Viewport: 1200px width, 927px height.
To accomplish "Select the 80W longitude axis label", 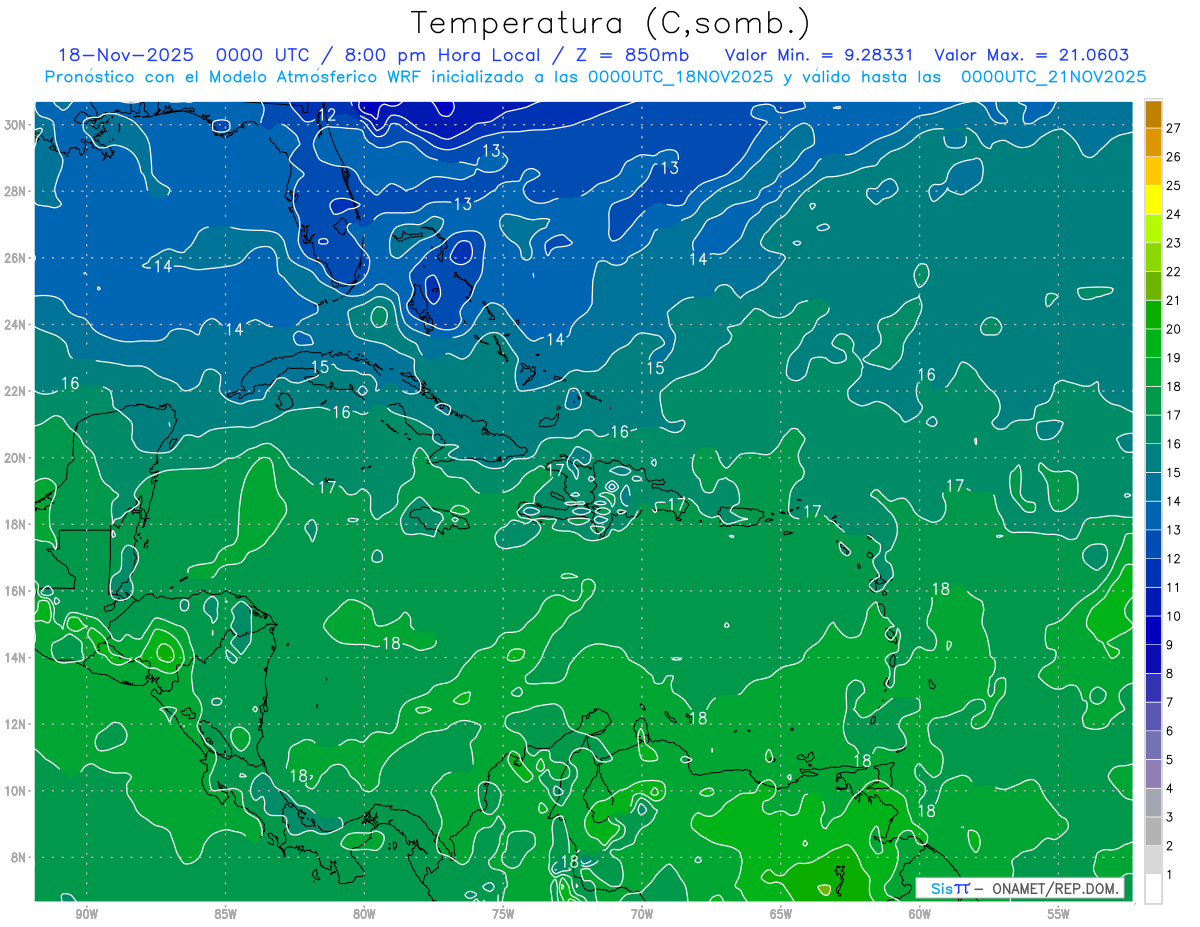I will pos(364,915).
